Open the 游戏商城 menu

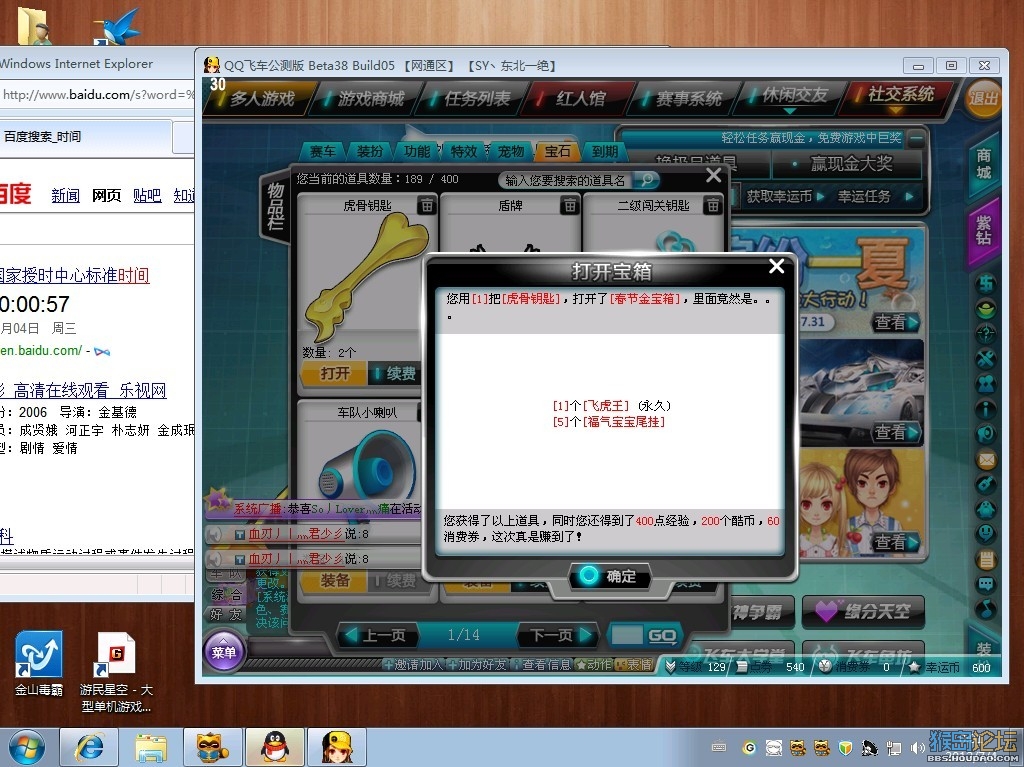point(365,99)
